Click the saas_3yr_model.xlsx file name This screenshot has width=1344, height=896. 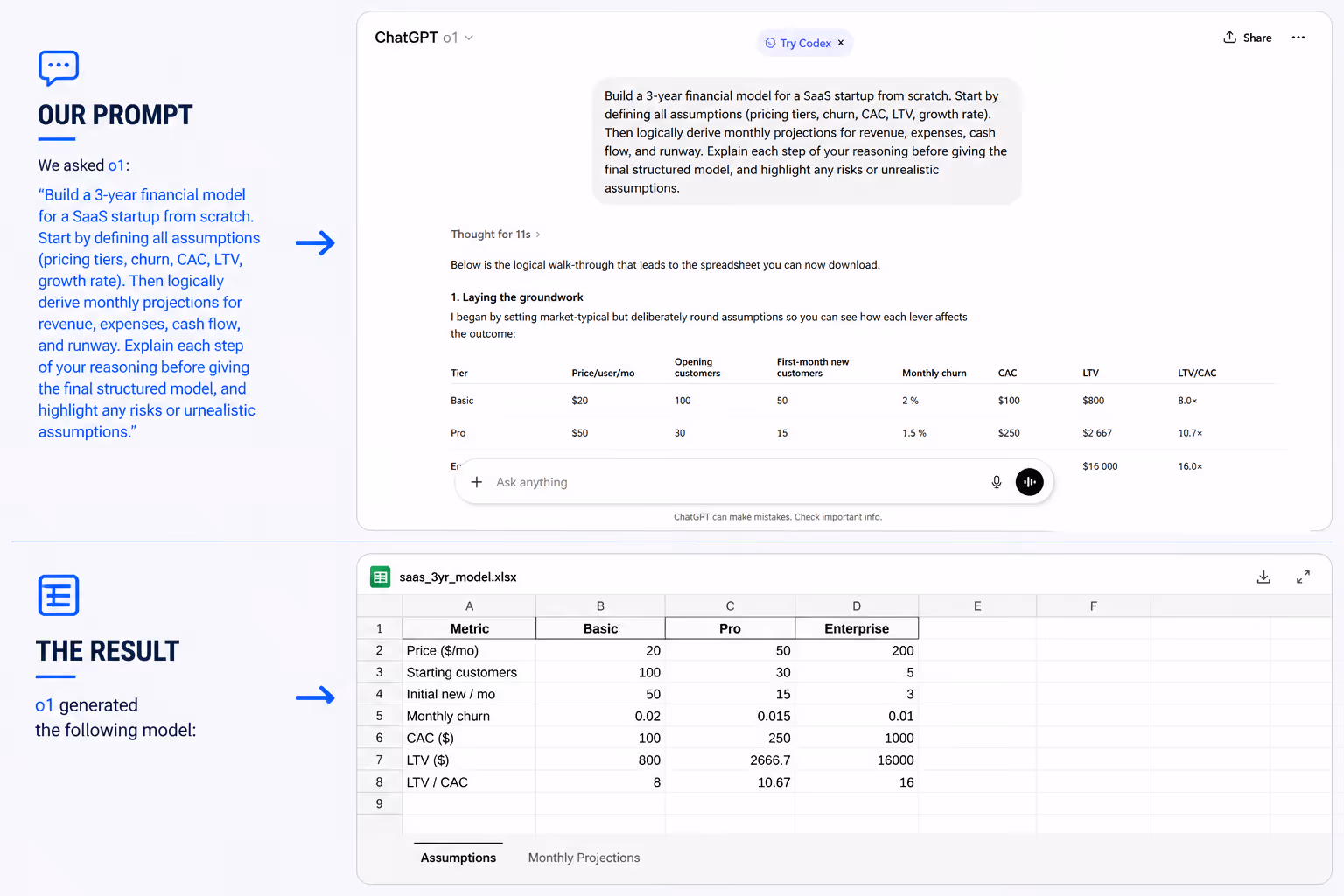(458, 577)
